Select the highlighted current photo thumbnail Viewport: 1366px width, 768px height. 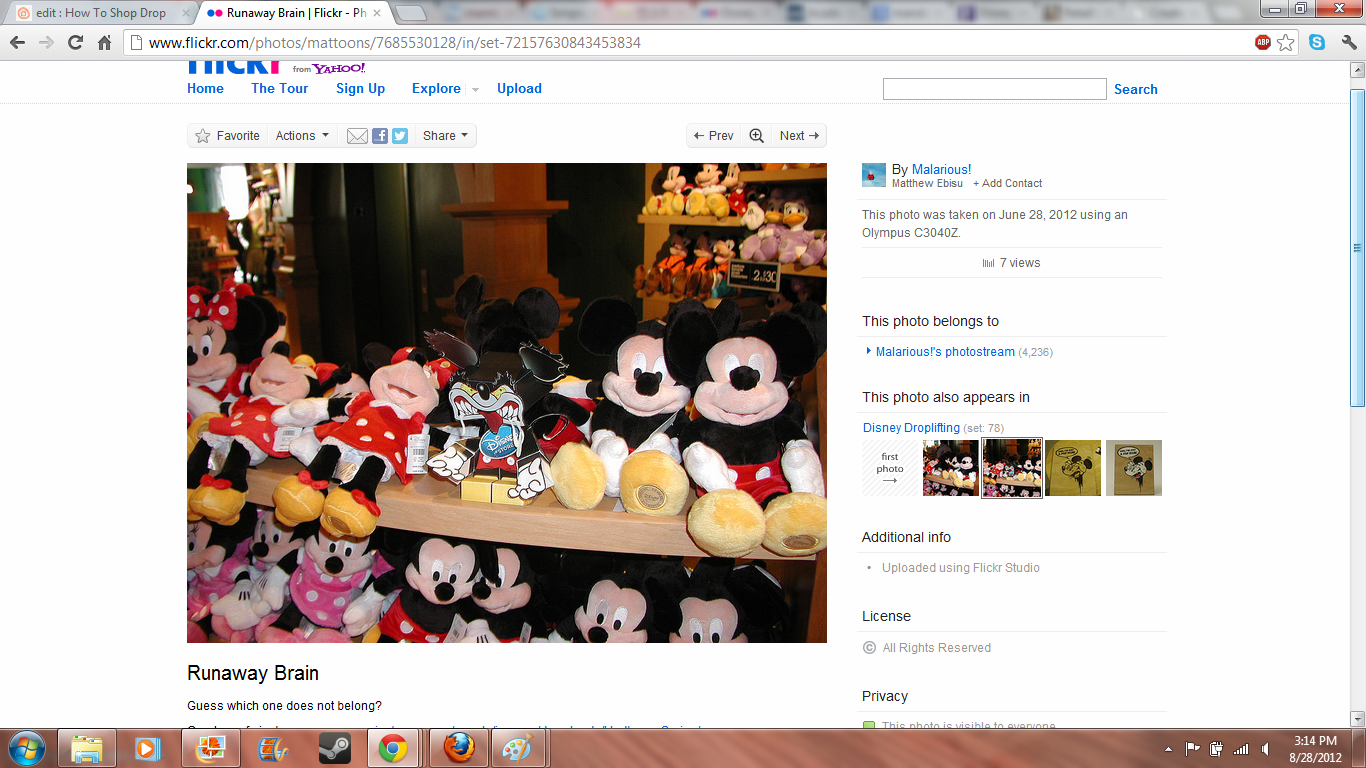(1012, 468)
